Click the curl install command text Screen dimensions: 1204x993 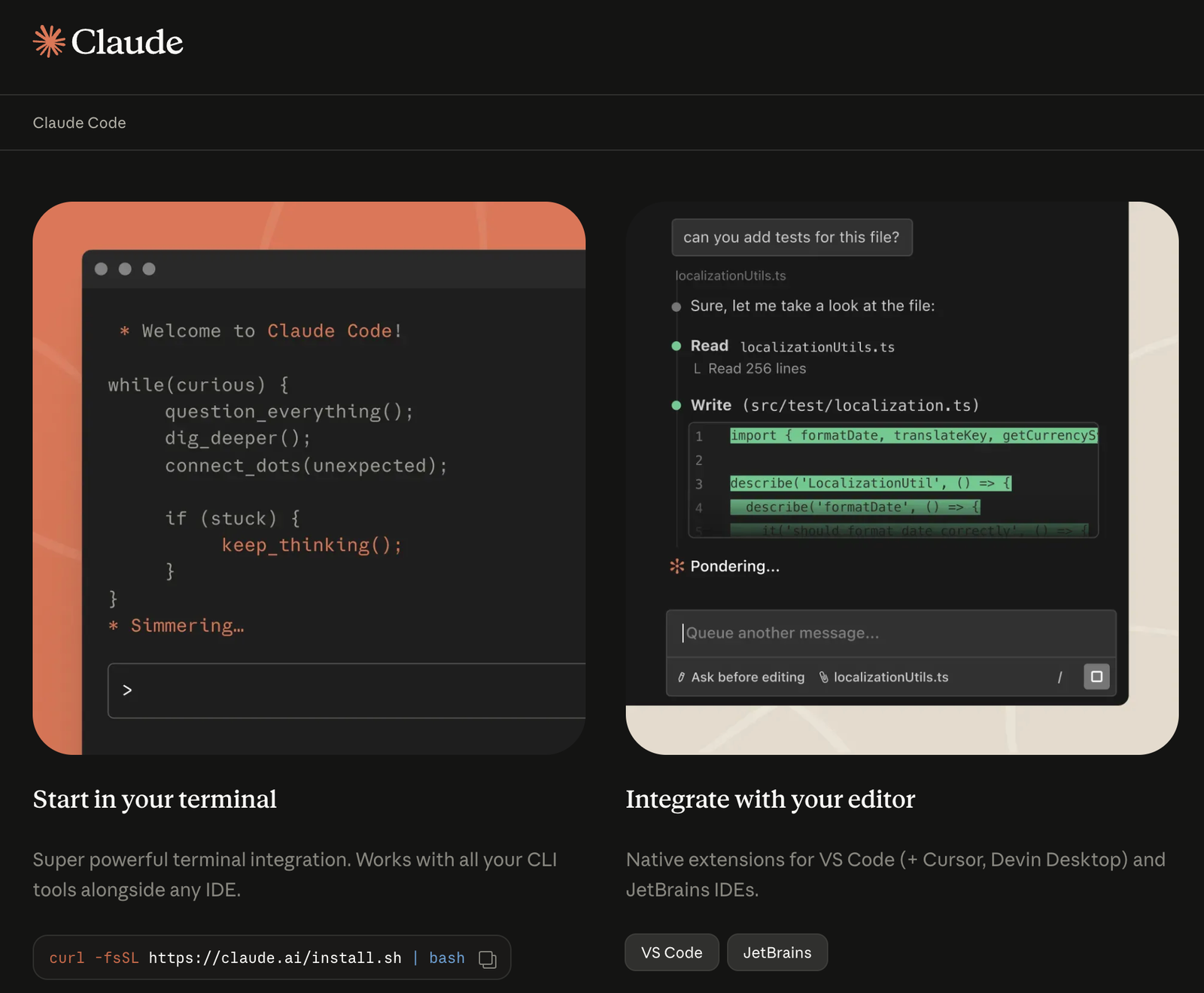click(257, 958)
